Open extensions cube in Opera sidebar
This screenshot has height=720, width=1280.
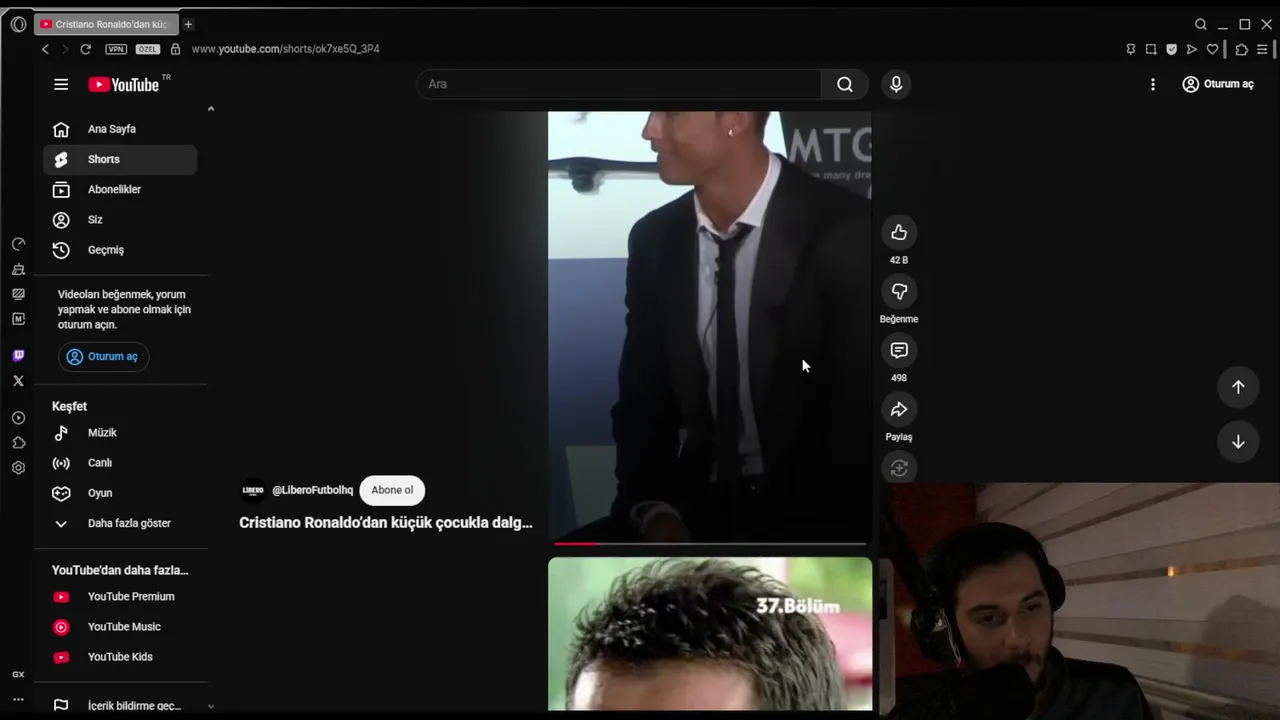coord(18,443)
